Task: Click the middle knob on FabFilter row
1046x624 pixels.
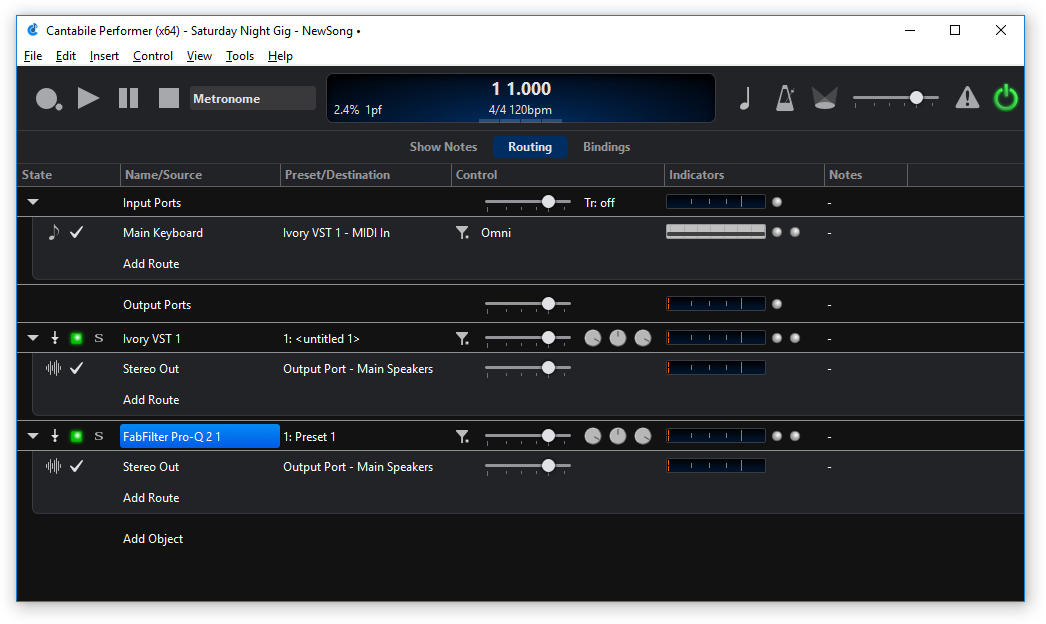Action: point(618,436)
